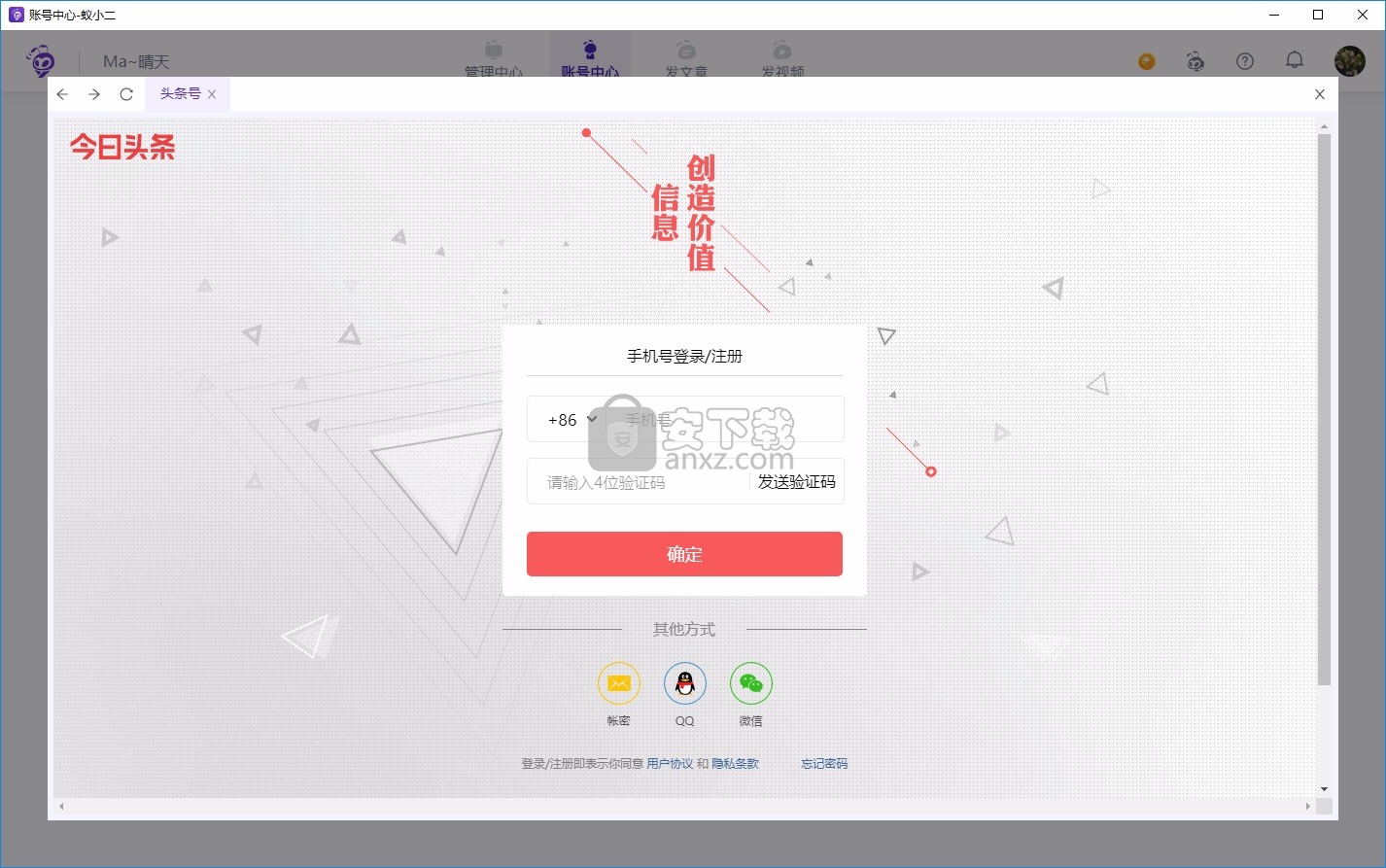Image resolution: width=1386 pixels, height=868 pixels.
Task: Click the horizontal scrollbar right arrow
Action: [x=1307, y=807]
